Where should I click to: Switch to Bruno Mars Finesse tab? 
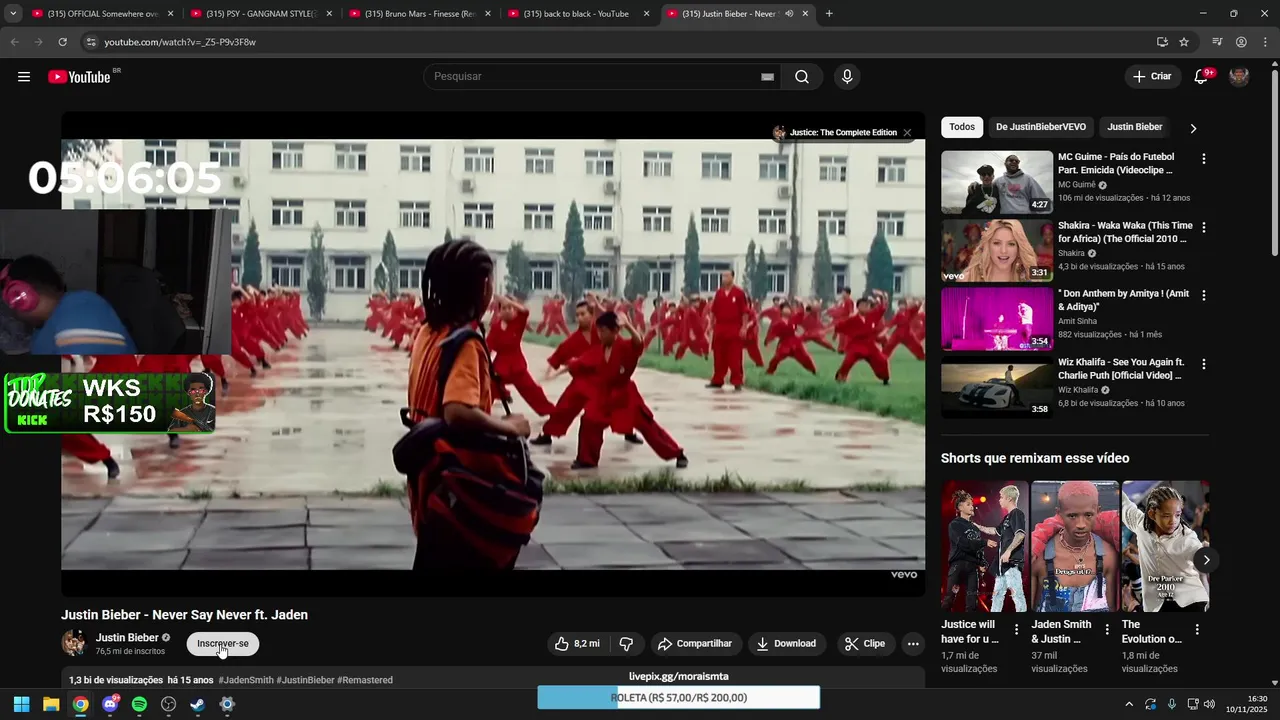point(419,14)
